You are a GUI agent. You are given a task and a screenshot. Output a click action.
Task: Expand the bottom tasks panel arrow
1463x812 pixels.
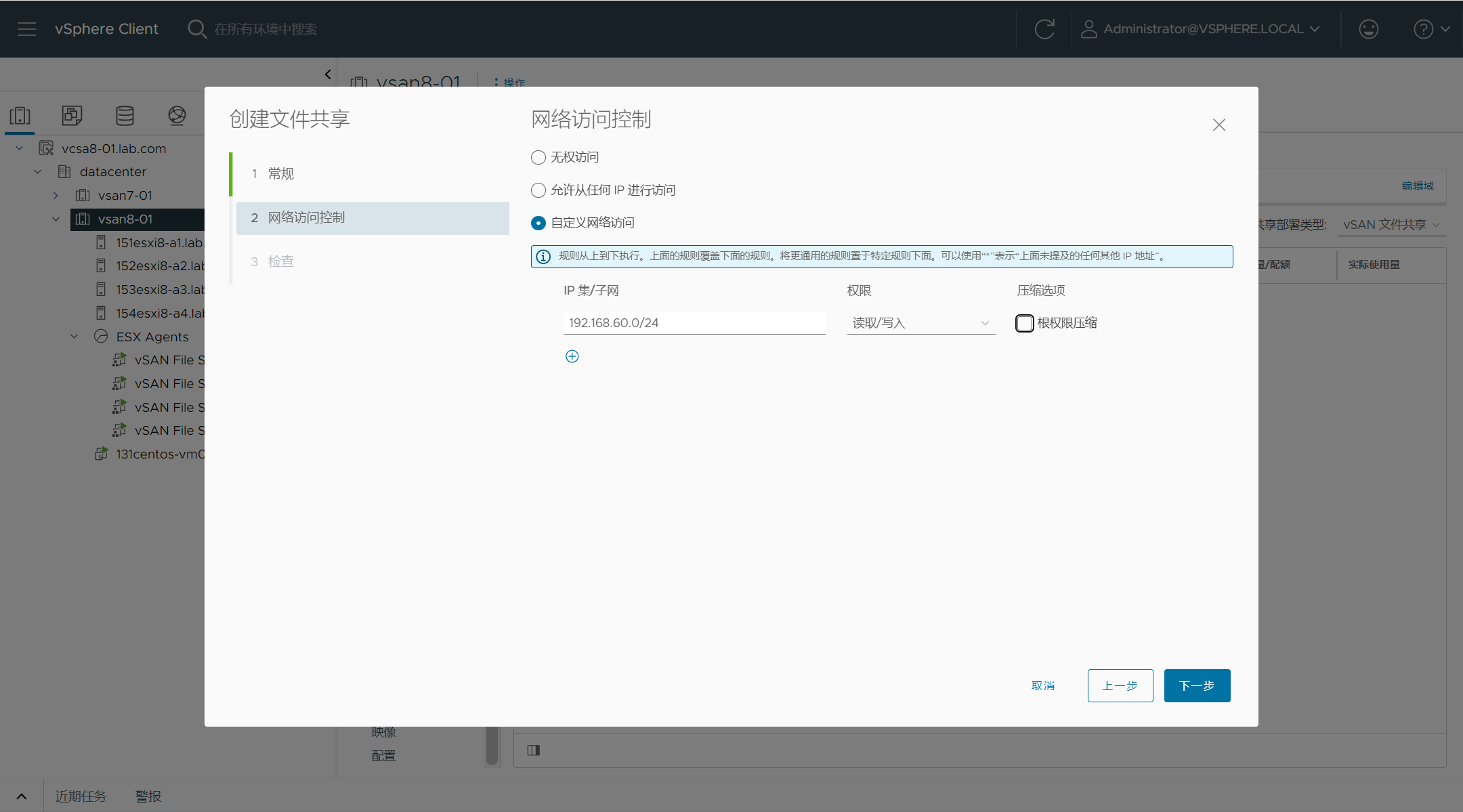pos(22,796)
